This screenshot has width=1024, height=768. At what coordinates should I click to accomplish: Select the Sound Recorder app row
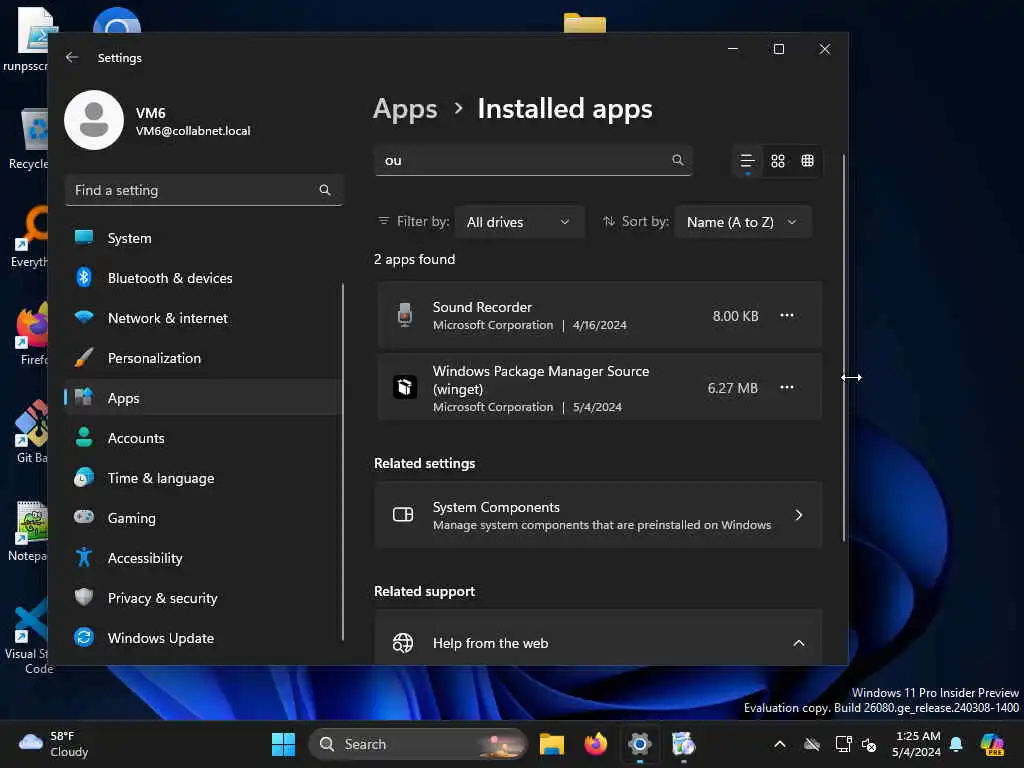click(x=598, y=315)
